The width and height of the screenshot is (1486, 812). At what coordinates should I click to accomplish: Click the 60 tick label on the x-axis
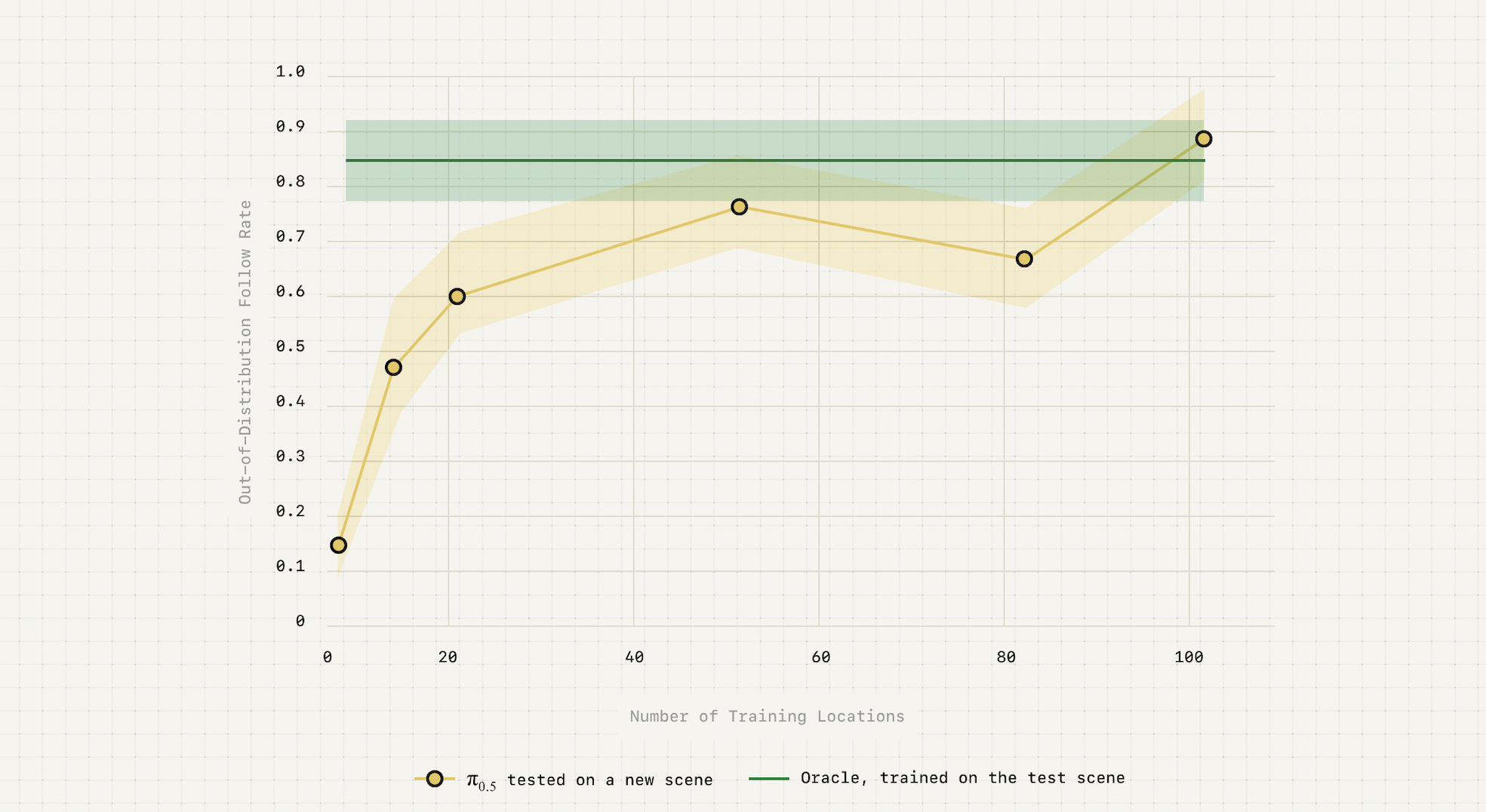[x=821, y=657]
